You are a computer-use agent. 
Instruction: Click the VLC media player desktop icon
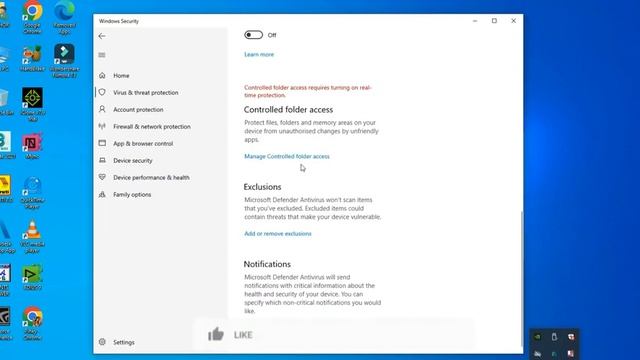click(x=32, y=237)
